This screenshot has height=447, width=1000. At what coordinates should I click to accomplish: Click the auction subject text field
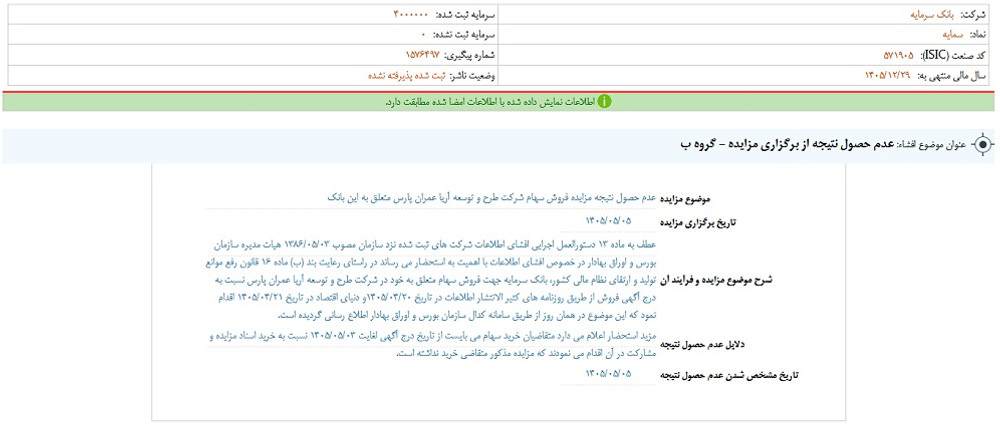[x=432, y=200]
